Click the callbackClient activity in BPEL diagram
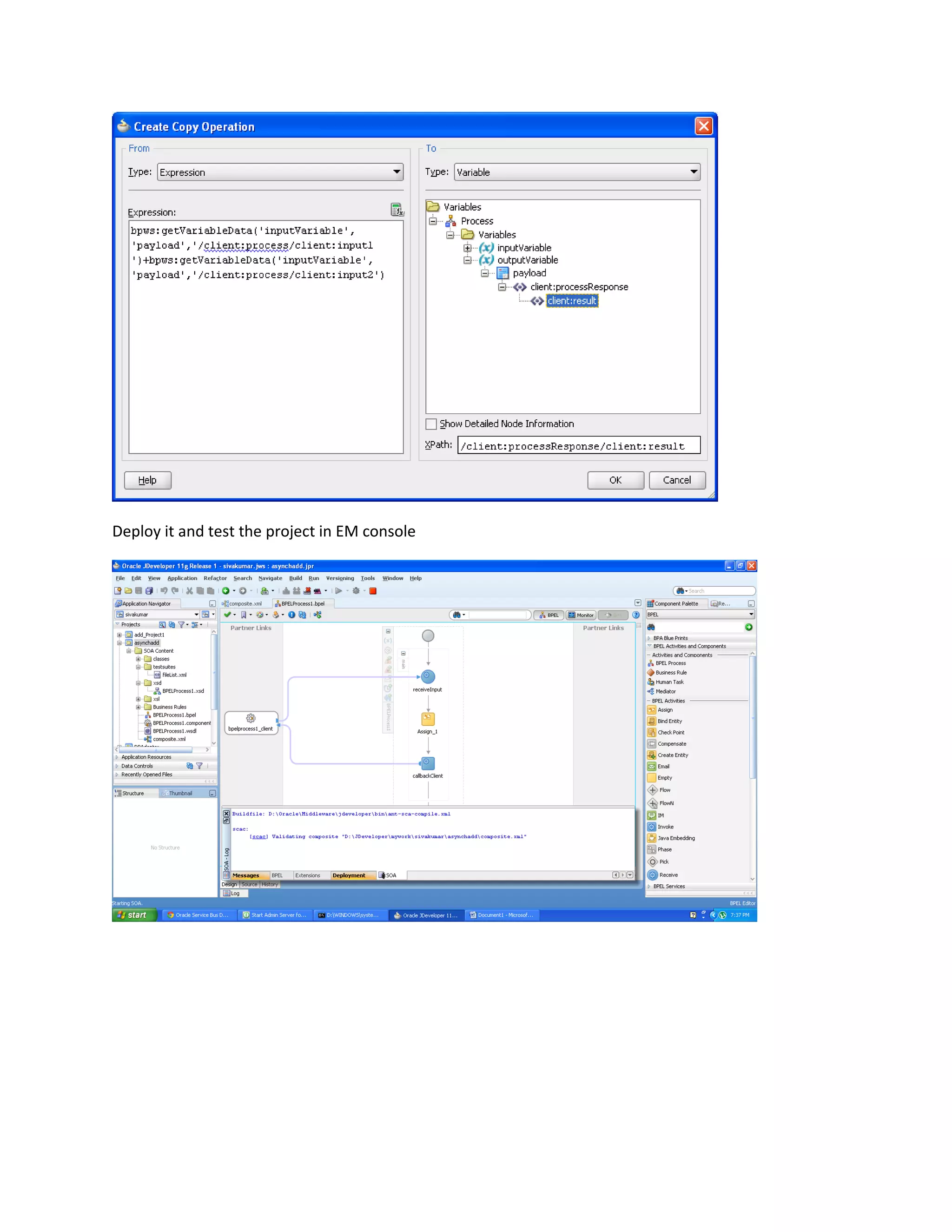 pyautogui.click(x=428, y=763)
